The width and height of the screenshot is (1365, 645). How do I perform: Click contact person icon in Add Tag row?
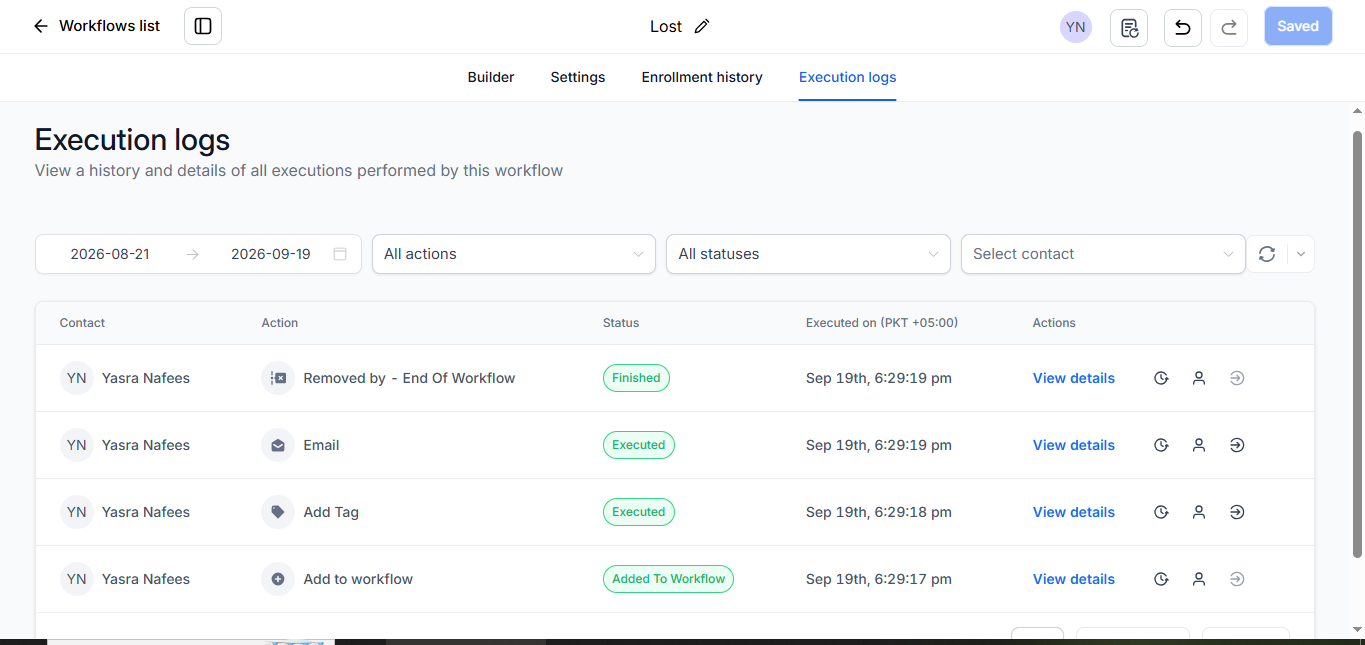pos(1199,512)
